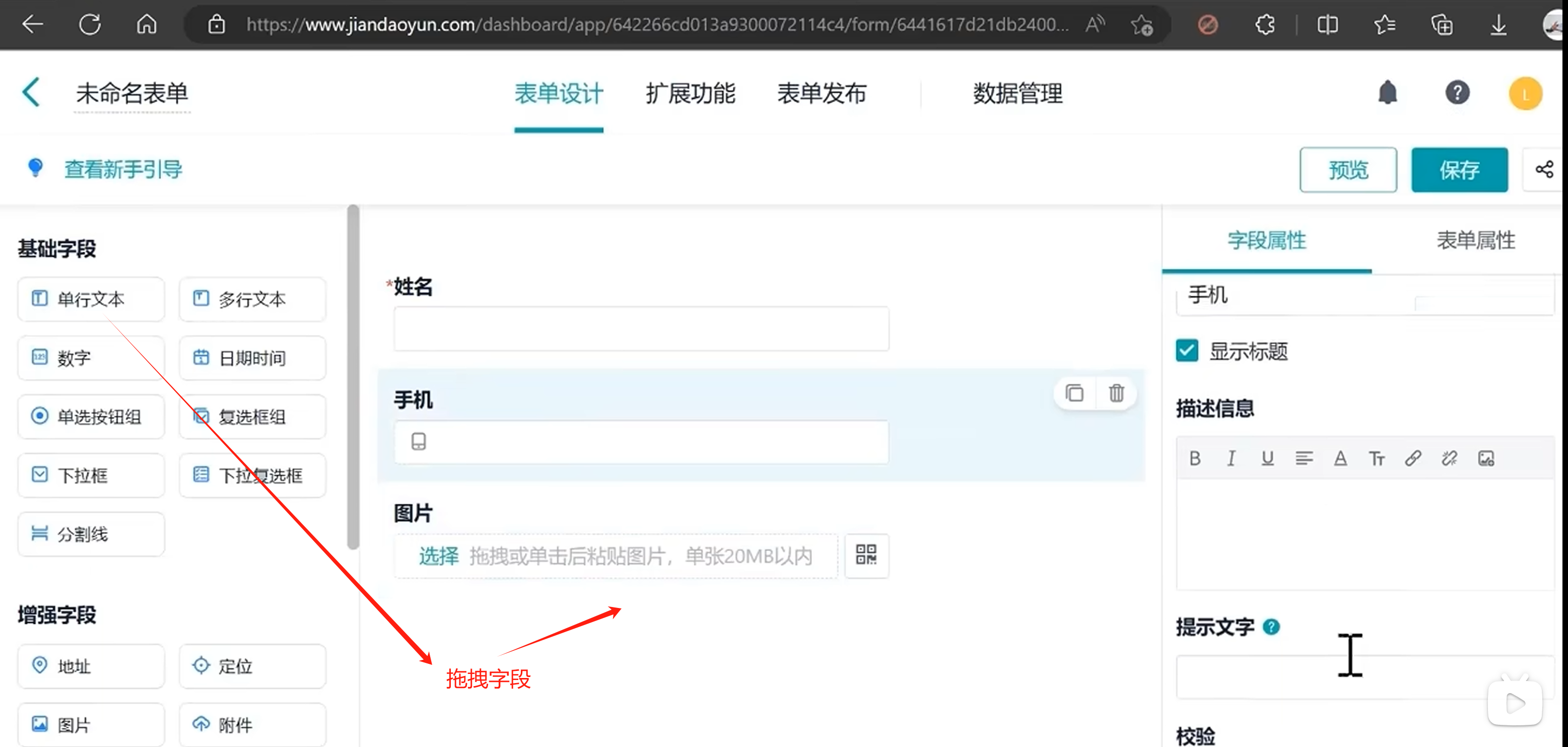Click the 姓名 text input field
The height and width of the screenshot is (747, 1568).
click(640, 329)
